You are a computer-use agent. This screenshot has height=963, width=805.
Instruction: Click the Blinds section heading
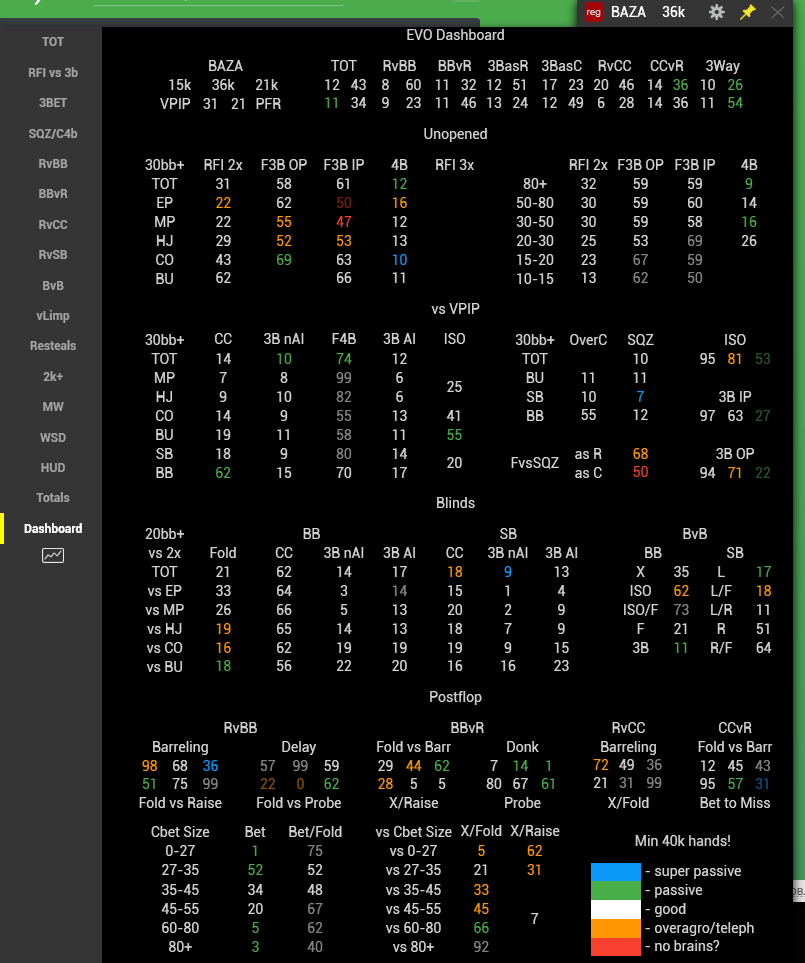[455, 503]
